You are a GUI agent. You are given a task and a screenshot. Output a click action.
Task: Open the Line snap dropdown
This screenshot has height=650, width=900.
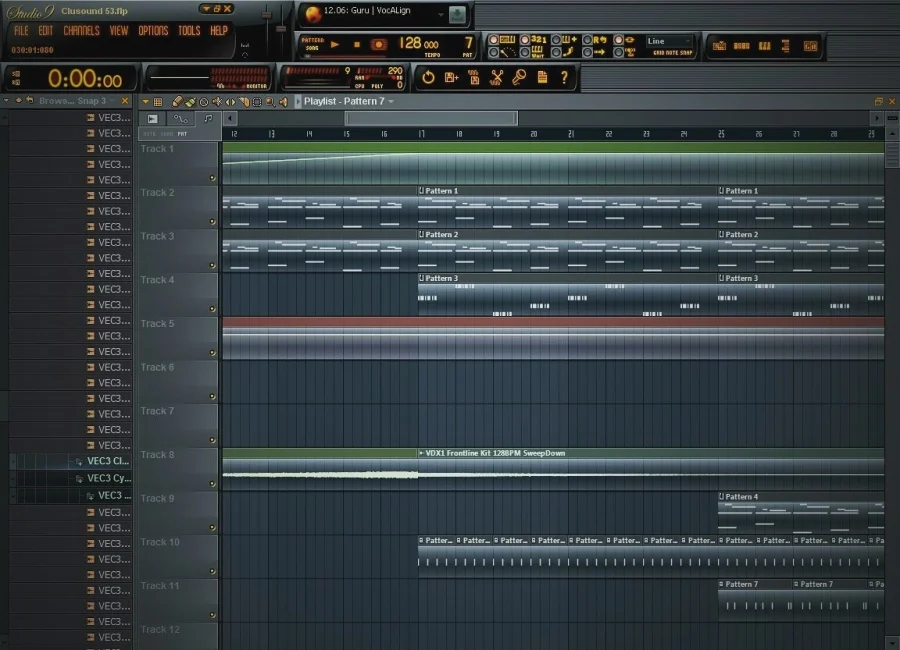(x=668, y=42)
